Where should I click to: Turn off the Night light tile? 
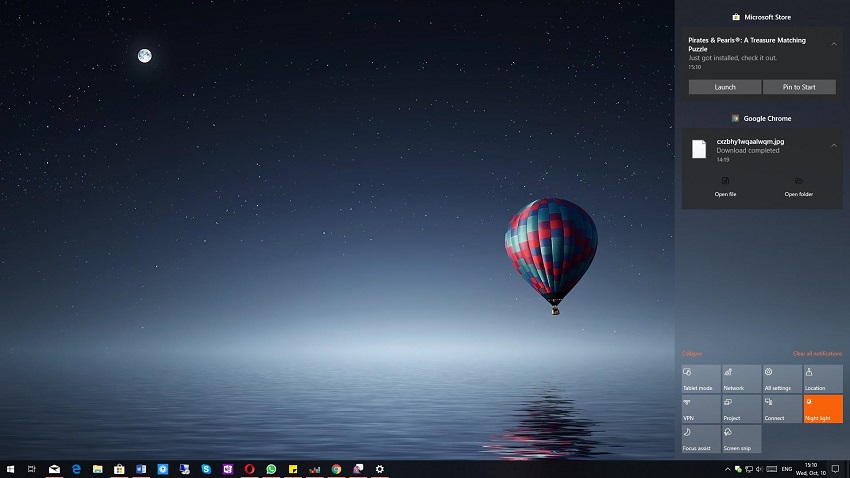pyautogui.click(x=823, y=408)
